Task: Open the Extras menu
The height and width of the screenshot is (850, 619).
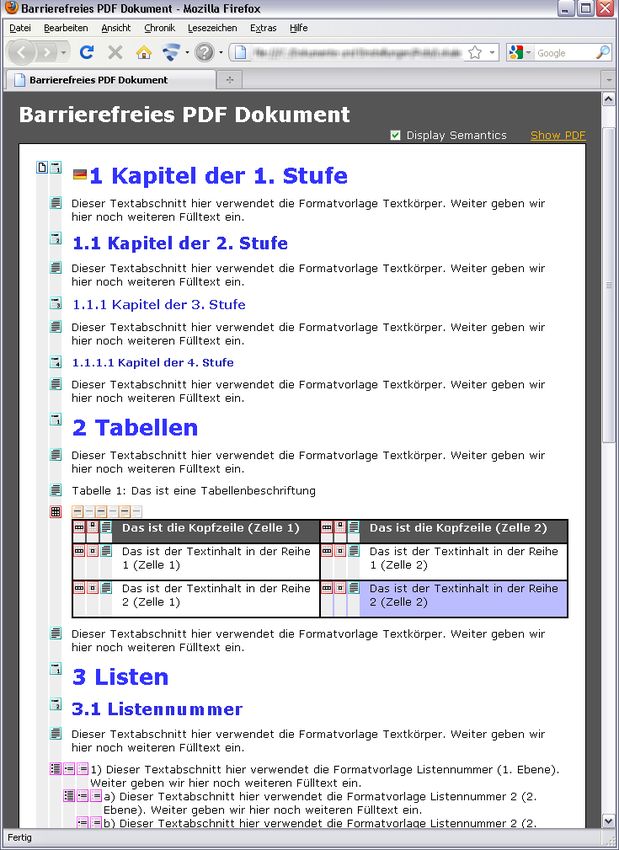Action: (x=263, y=28)
